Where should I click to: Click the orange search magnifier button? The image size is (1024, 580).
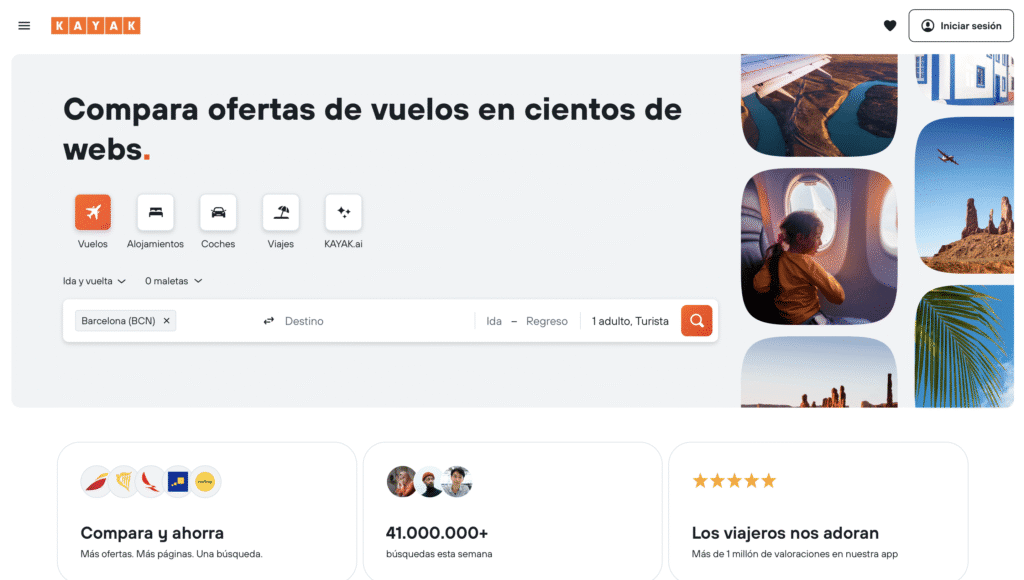[696, 321]
